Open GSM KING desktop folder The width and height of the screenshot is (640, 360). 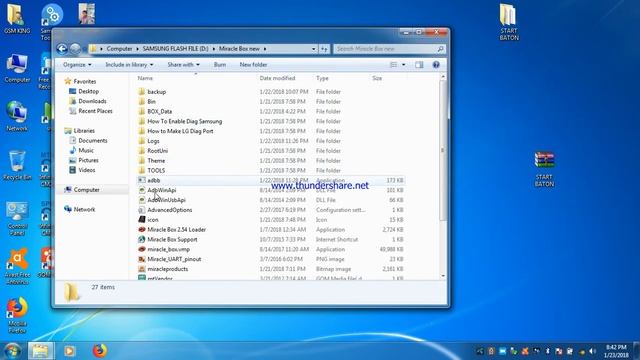coord(17,19)
